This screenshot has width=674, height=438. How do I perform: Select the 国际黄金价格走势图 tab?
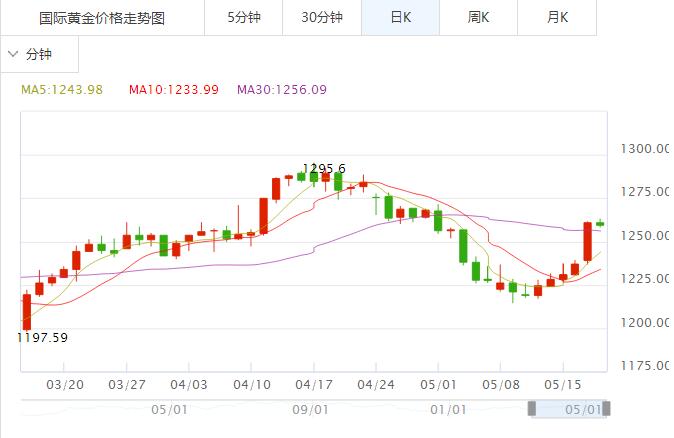coord(102,18)
